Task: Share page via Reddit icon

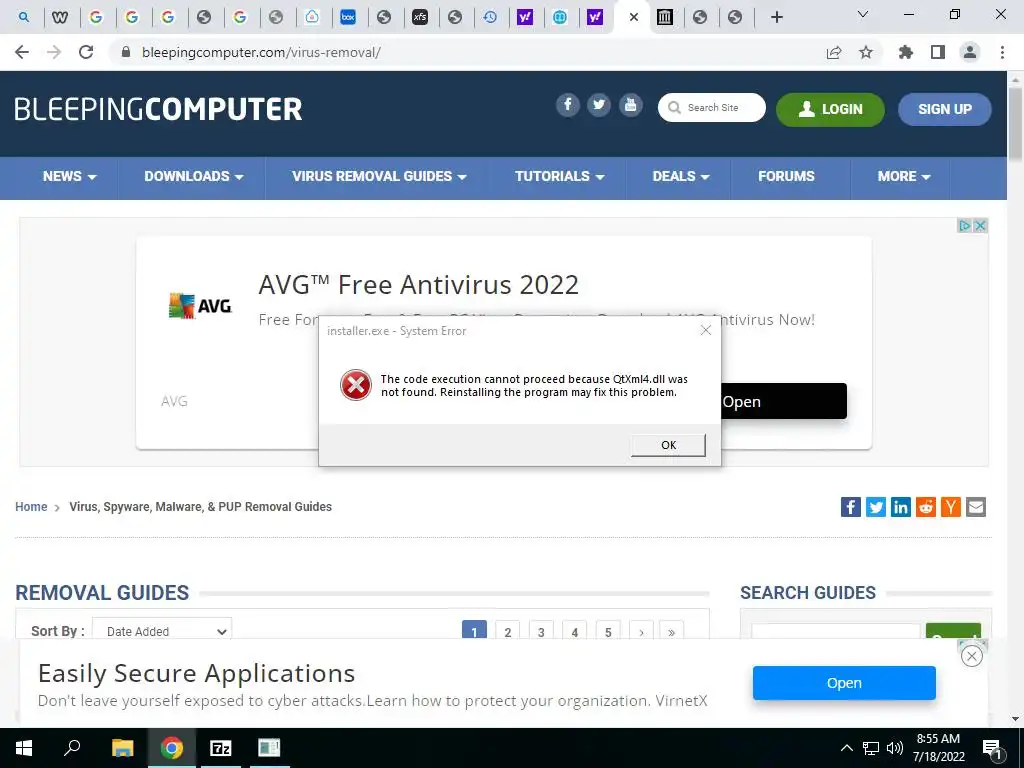Action: point(925,507)
